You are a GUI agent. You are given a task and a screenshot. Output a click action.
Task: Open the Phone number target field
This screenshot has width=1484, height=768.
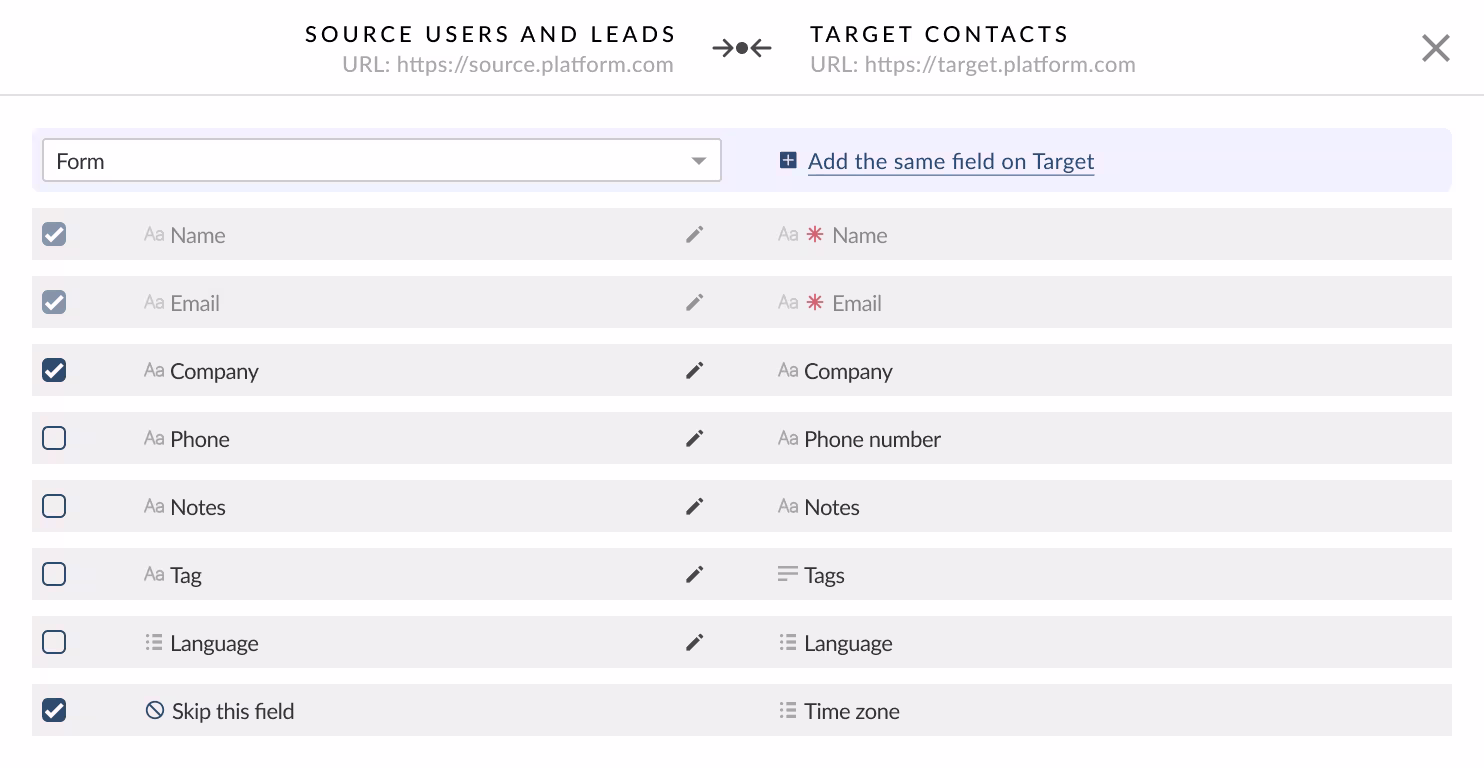pyautogui.click(x=872, y=439)
